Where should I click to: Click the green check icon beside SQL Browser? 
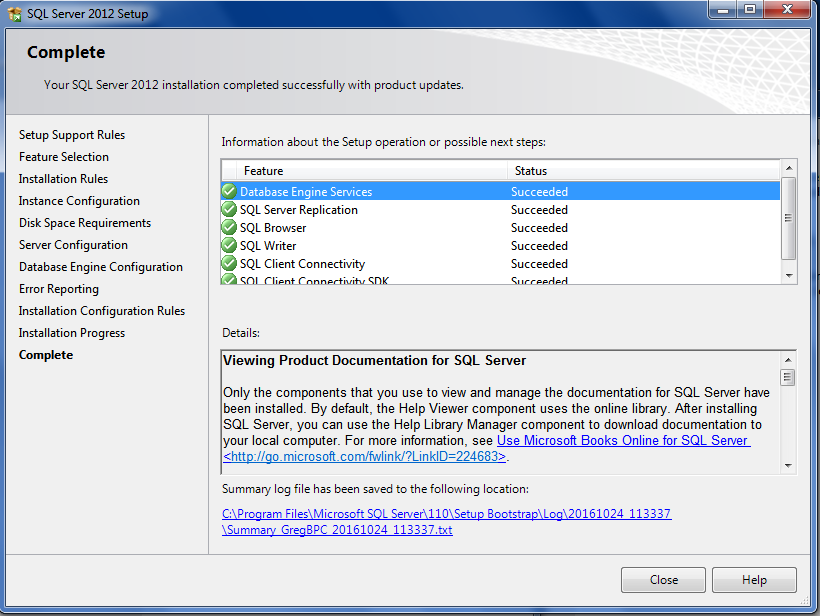click(x=229, y=227)
